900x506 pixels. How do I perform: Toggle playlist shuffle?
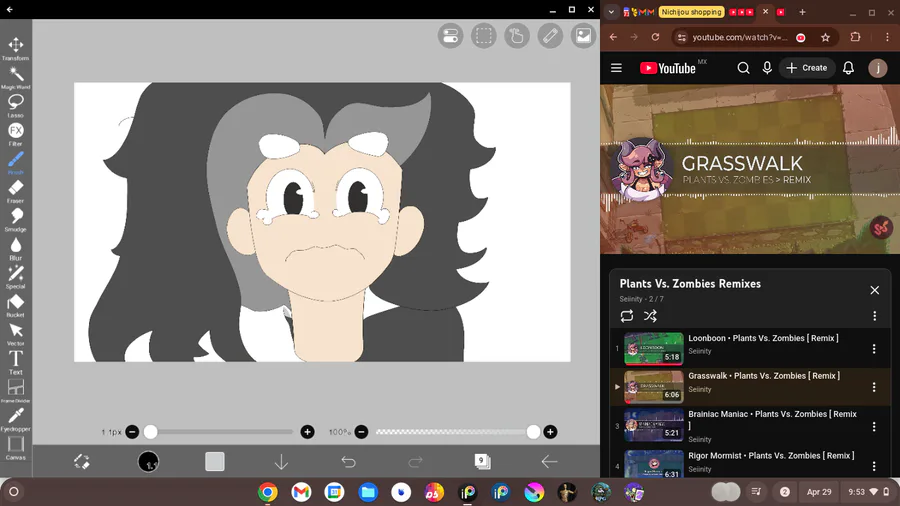650,316
